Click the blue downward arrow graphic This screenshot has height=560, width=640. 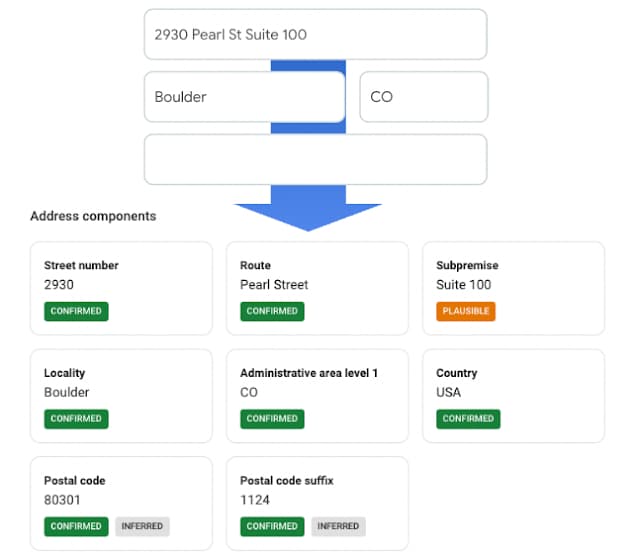(308, 208)
